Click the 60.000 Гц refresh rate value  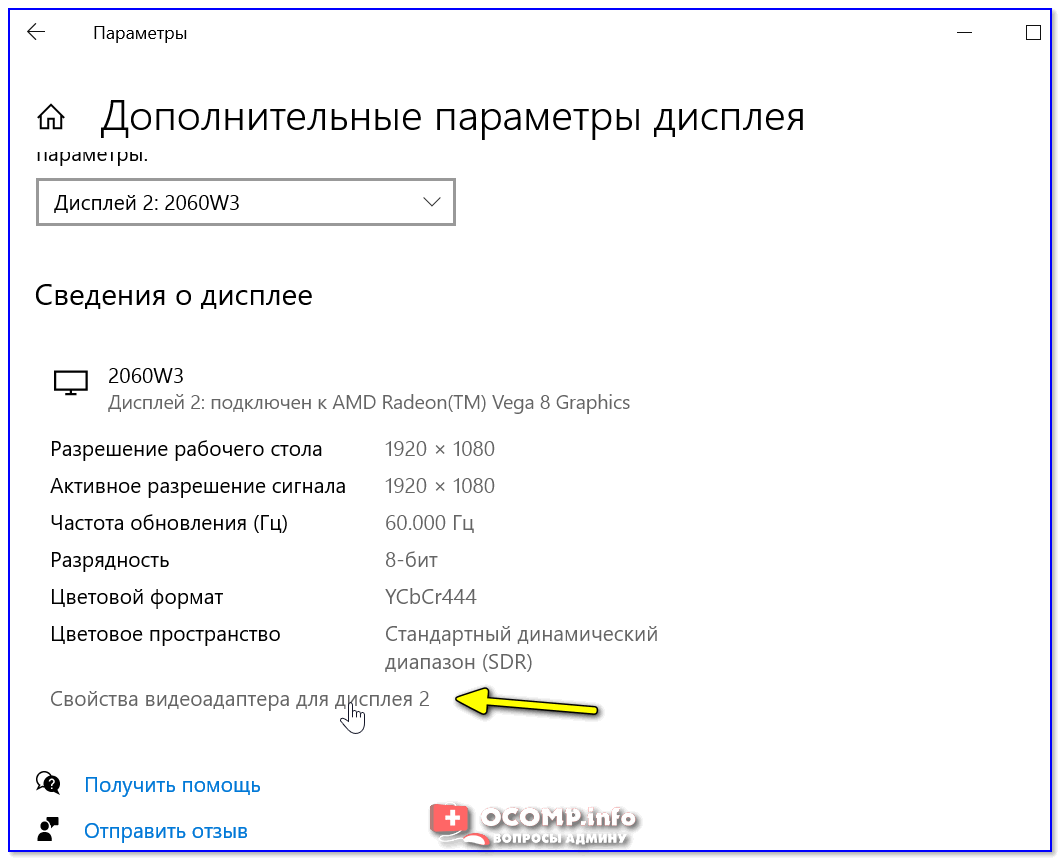pos(429,523)
